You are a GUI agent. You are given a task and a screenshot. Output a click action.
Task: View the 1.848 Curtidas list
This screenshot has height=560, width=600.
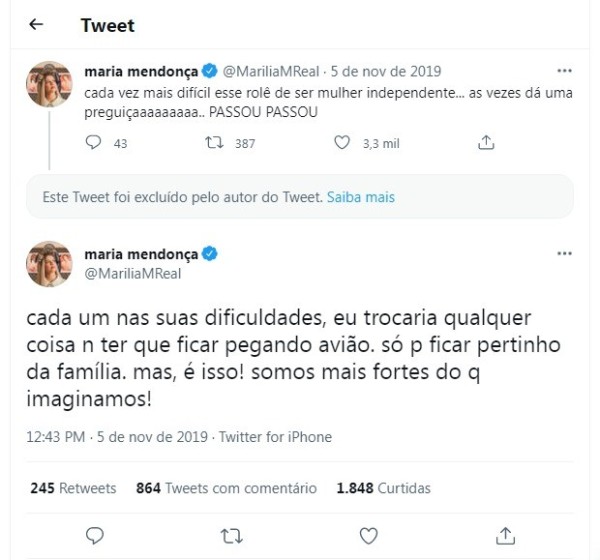click(x=384, y=489)
